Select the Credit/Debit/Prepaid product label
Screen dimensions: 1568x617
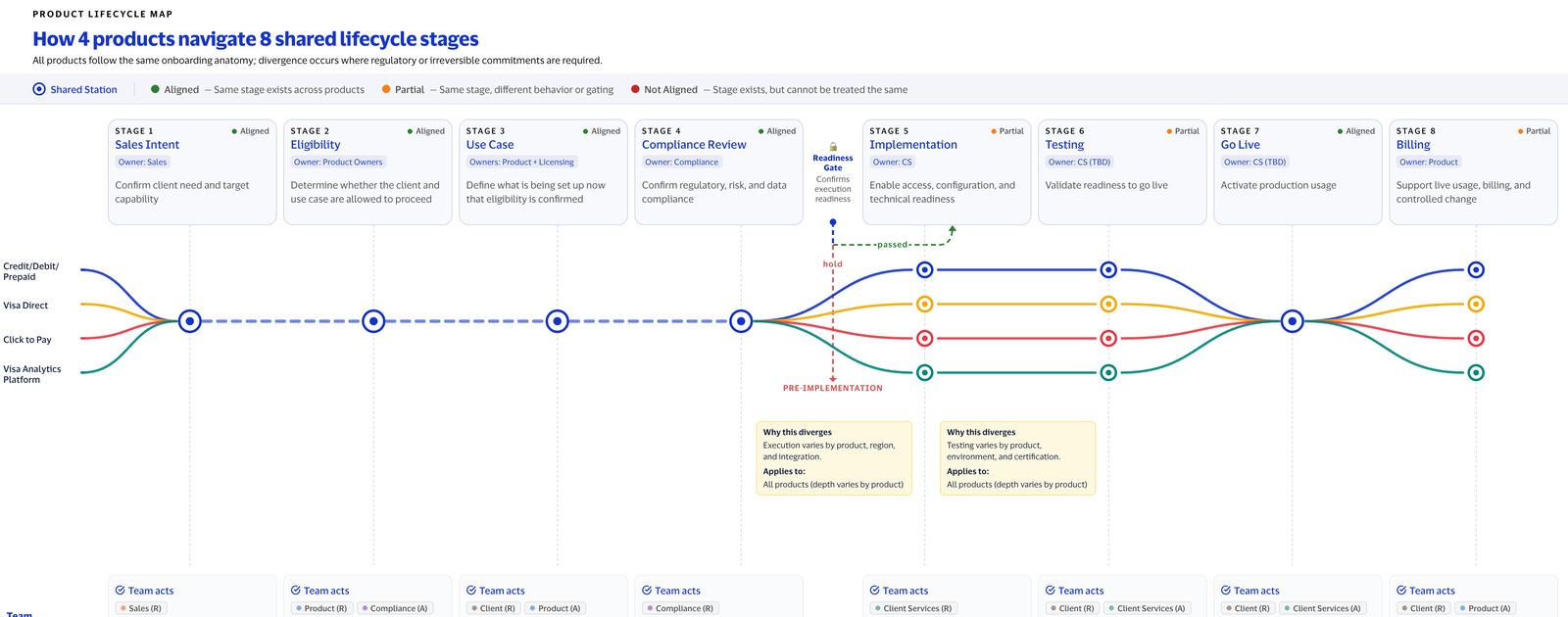pos(30,271)
